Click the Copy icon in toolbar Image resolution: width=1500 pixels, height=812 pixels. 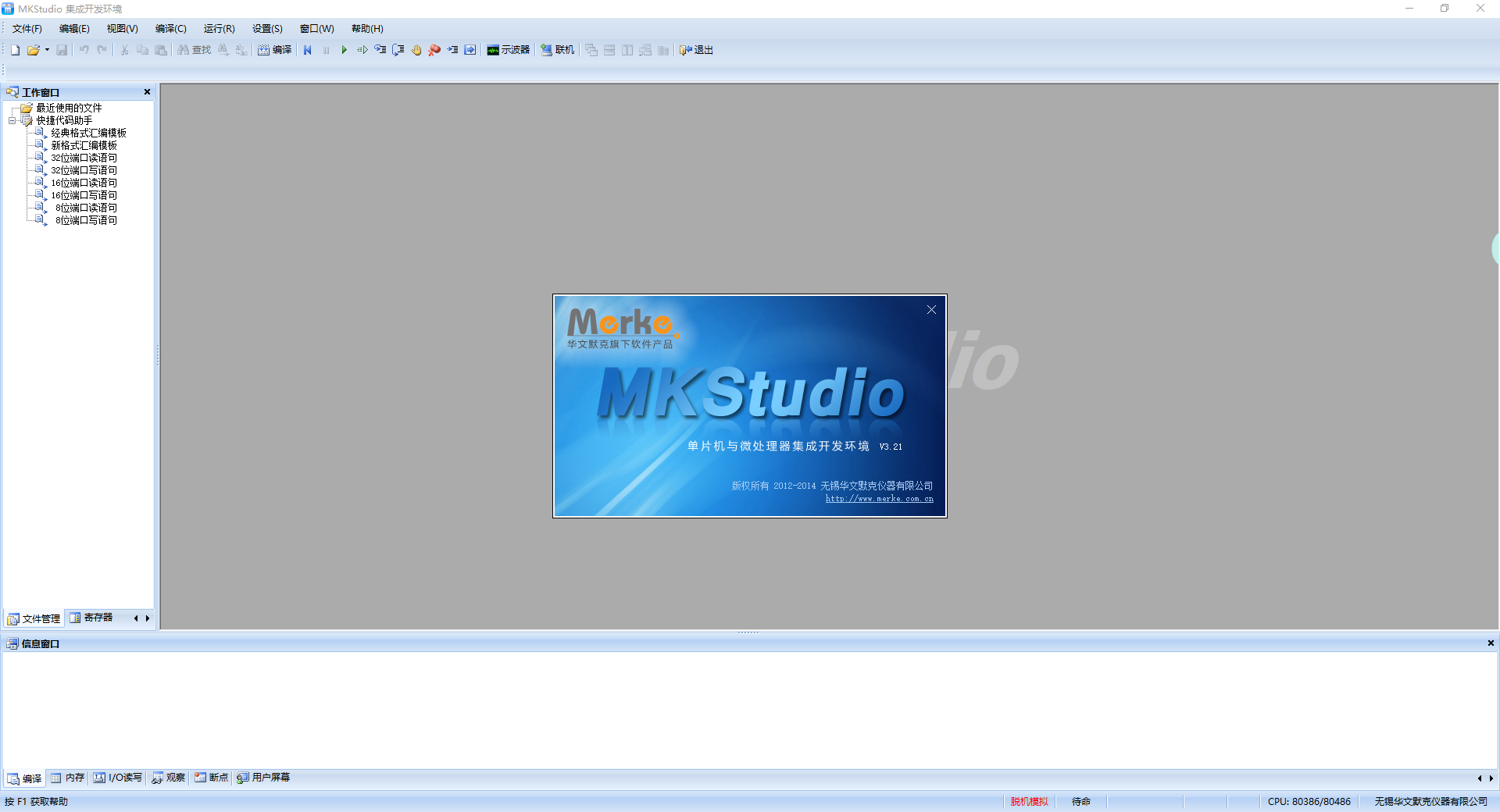142,50
